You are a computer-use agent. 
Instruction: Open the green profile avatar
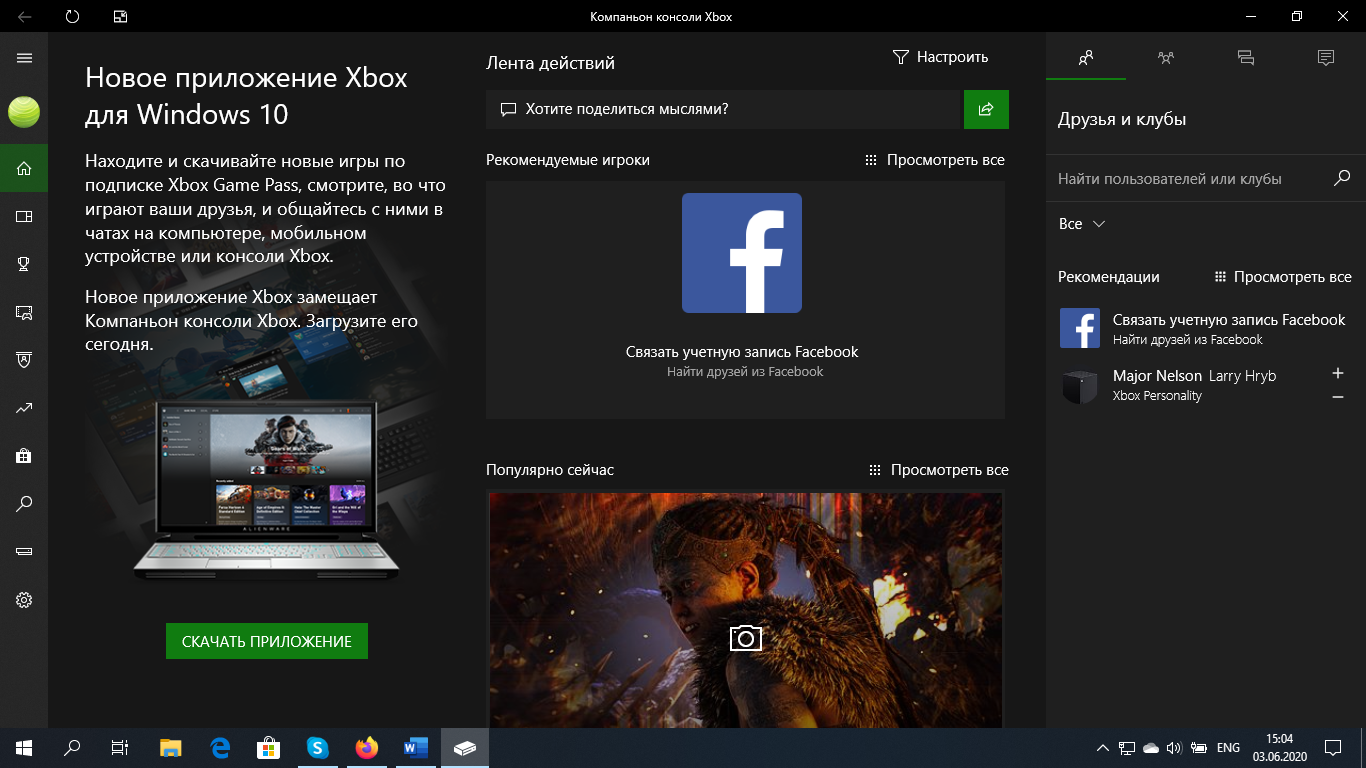(x=24, y=112)
